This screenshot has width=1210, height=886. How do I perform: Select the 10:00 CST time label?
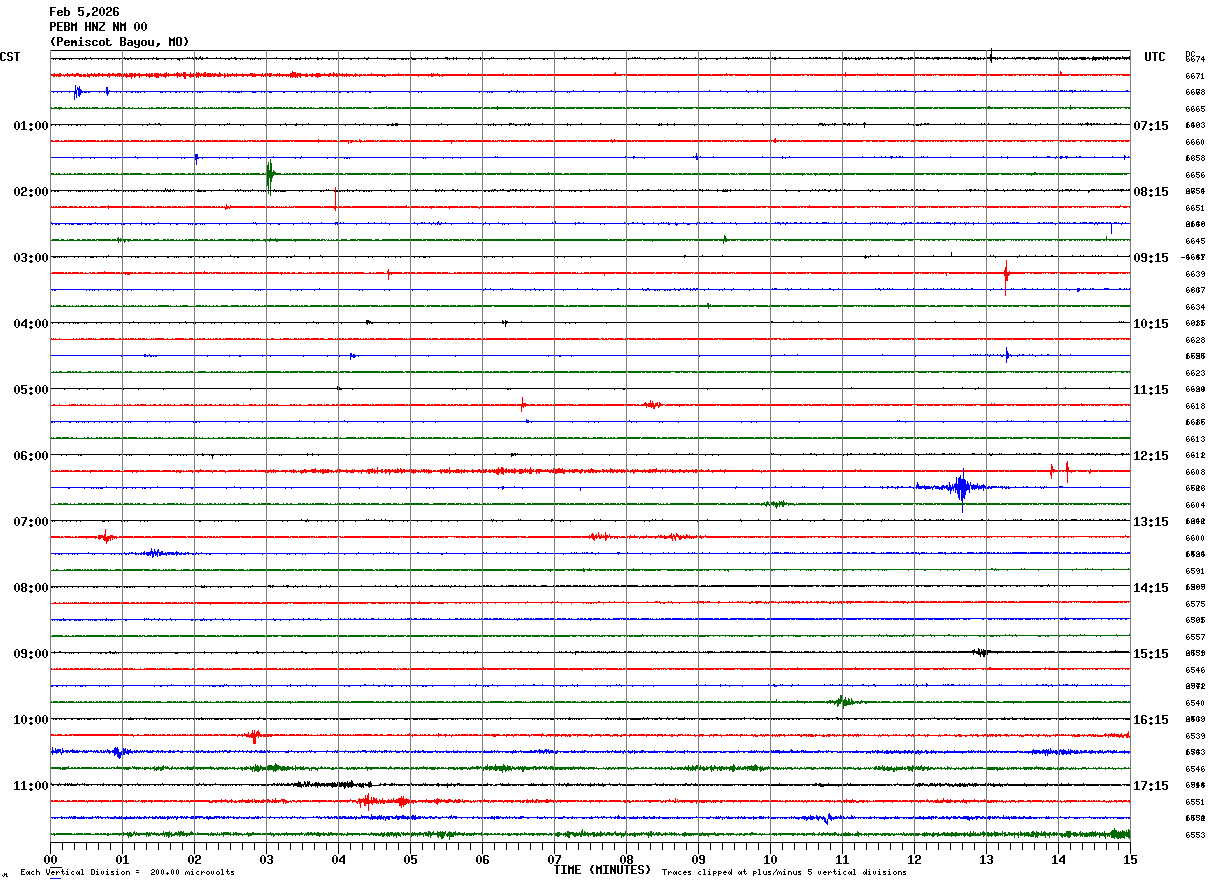click(31, 720)
